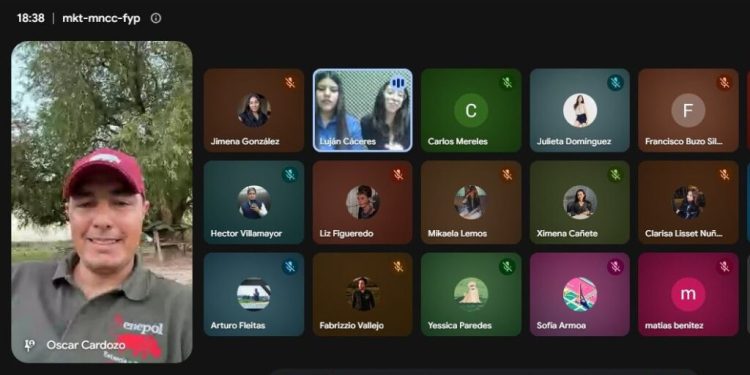
Task: Click Carlos Mereles' letter C avatar
Action: (x=471, y=110)
